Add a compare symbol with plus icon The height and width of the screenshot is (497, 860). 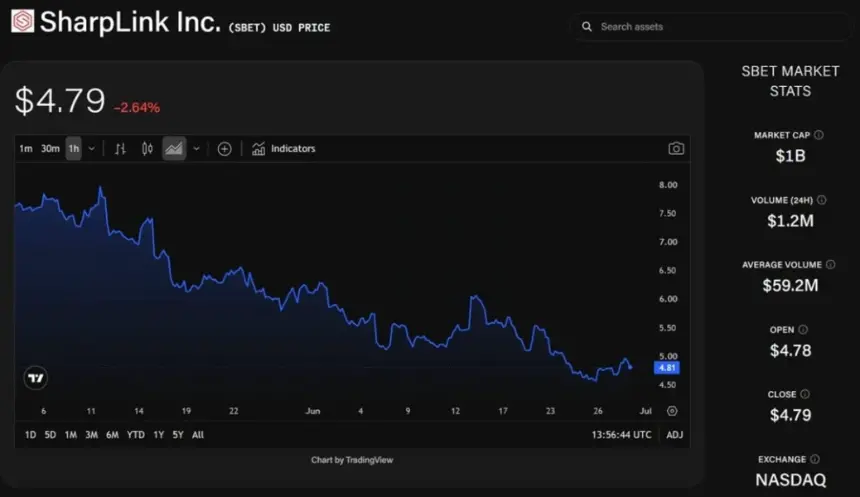point(224,149)
